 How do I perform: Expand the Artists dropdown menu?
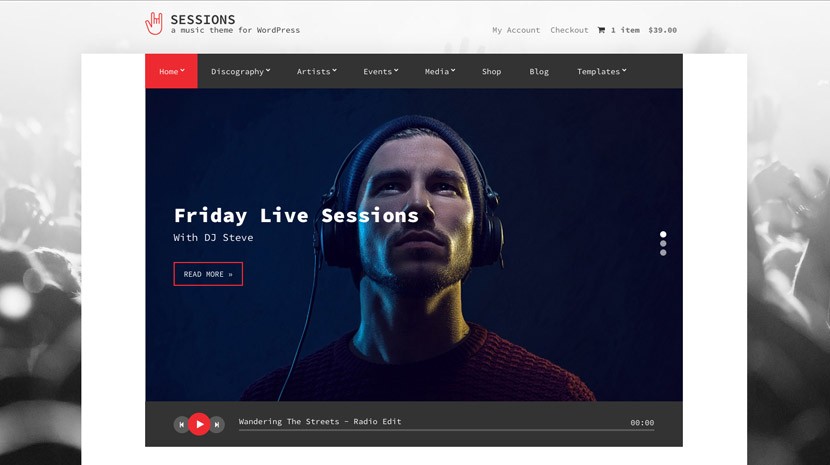coord(317,71)
